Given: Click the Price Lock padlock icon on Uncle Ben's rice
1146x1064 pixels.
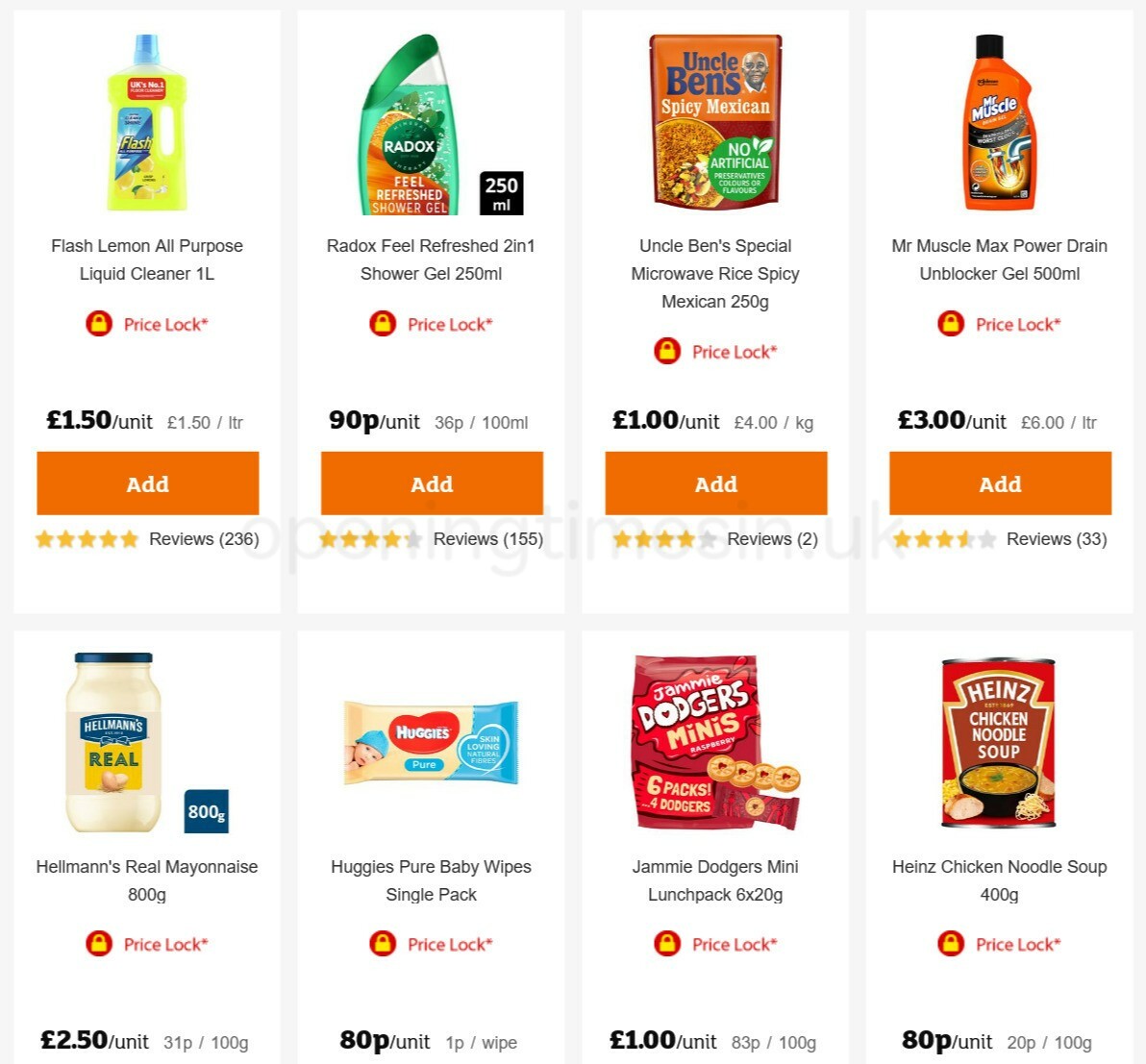Looking at the screenshot, I should click(666, 352).
